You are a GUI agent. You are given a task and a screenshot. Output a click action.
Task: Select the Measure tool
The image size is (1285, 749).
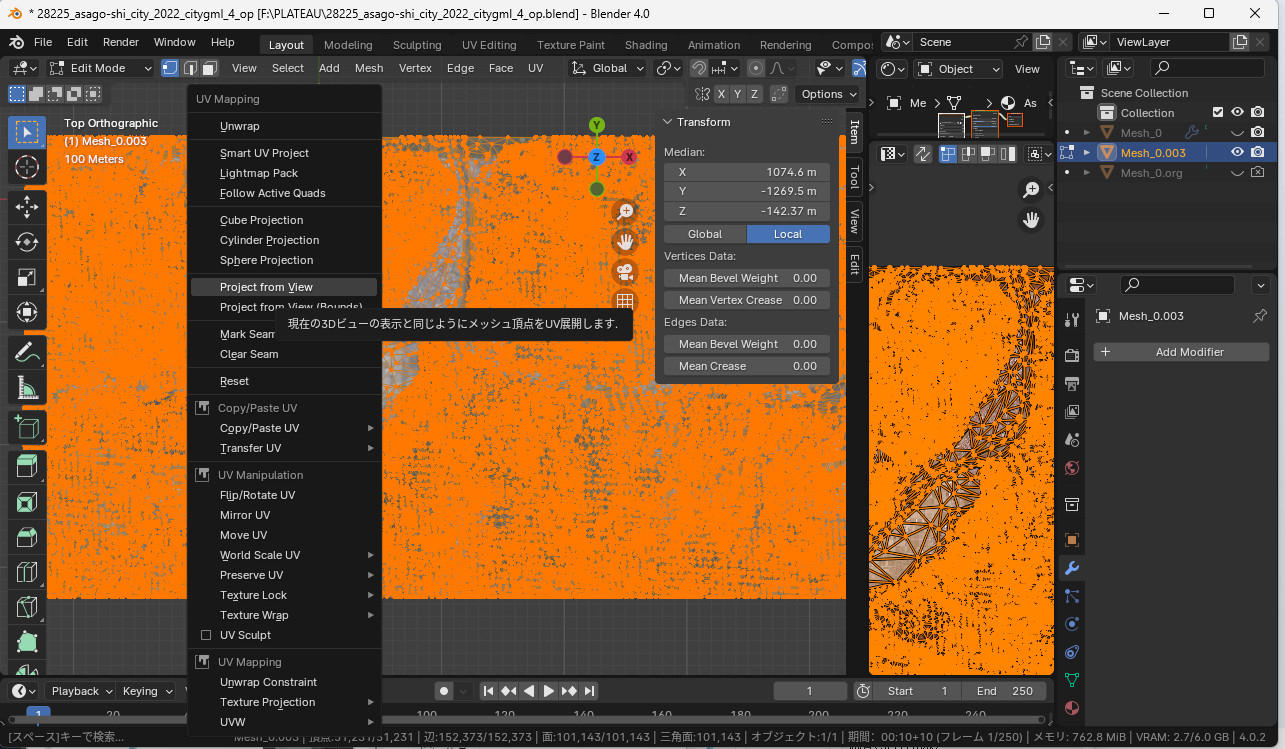click(27, 387)
